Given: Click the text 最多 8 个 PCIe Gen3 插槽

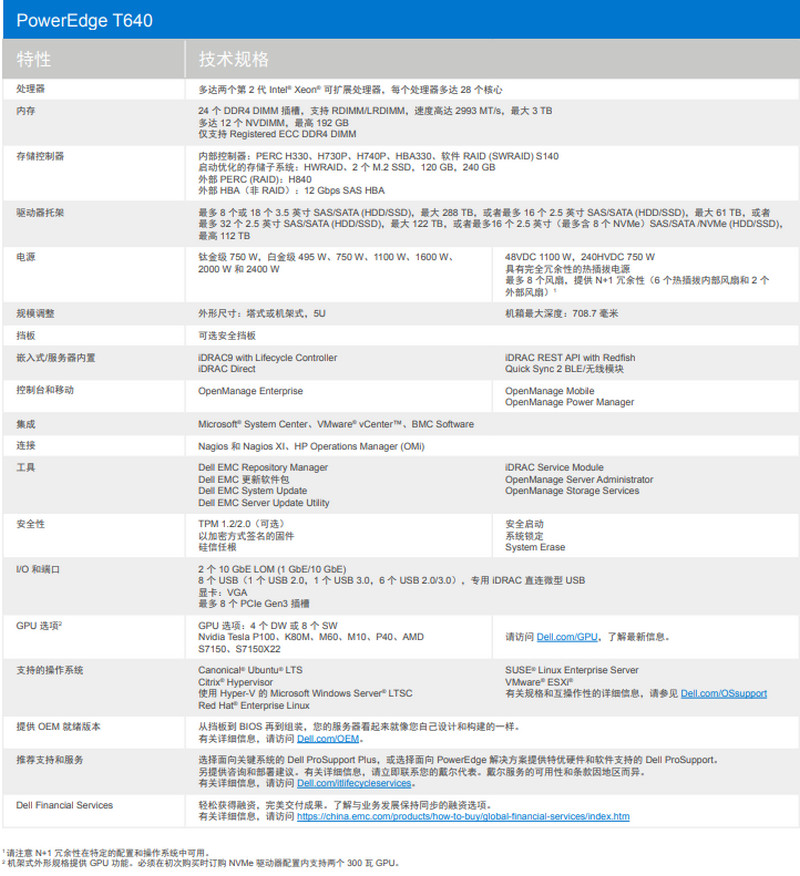Looking at the screenshot, I should (254, 603).
